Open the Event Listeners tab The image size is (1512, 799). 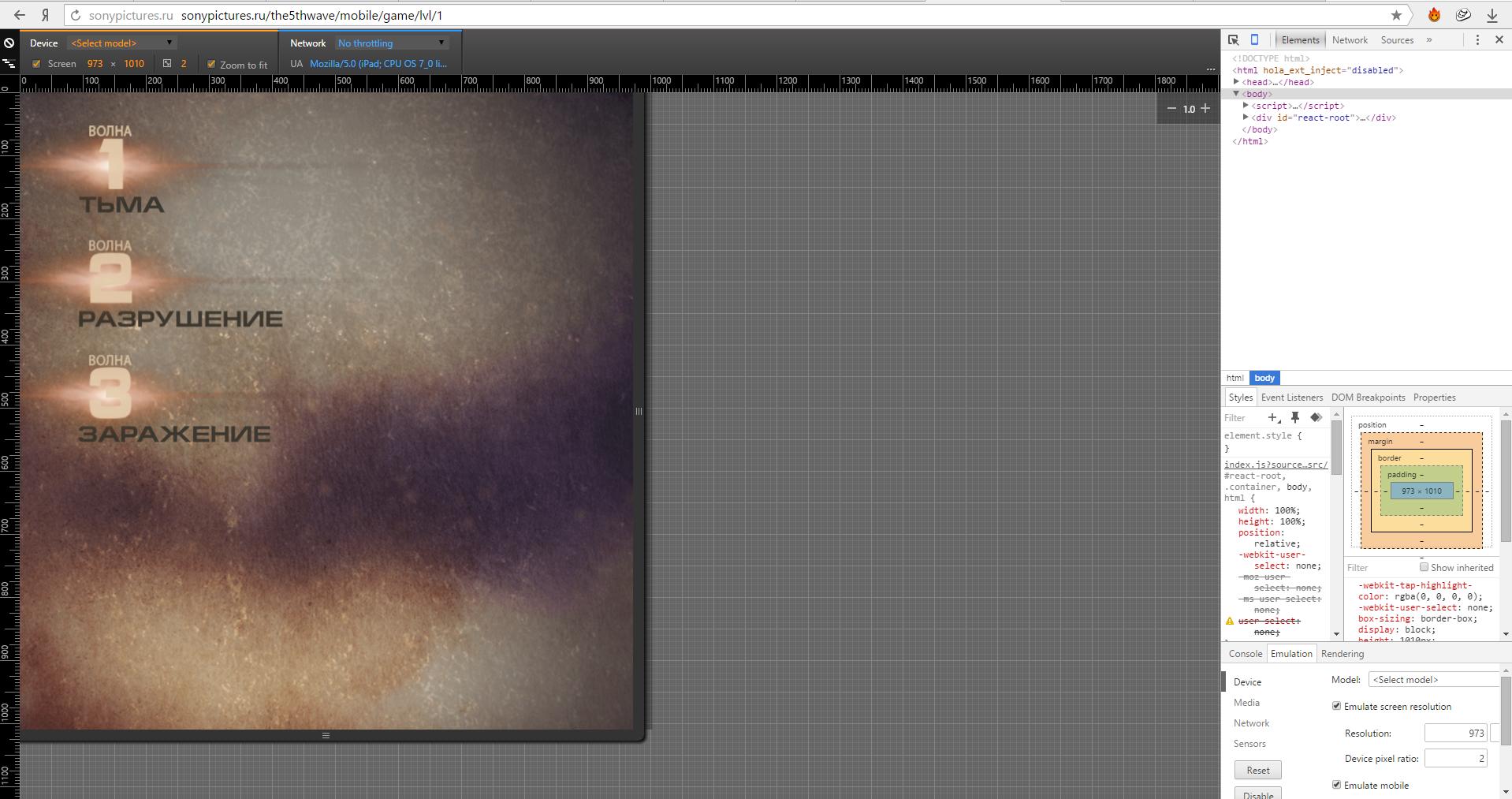click(1291, 397)
